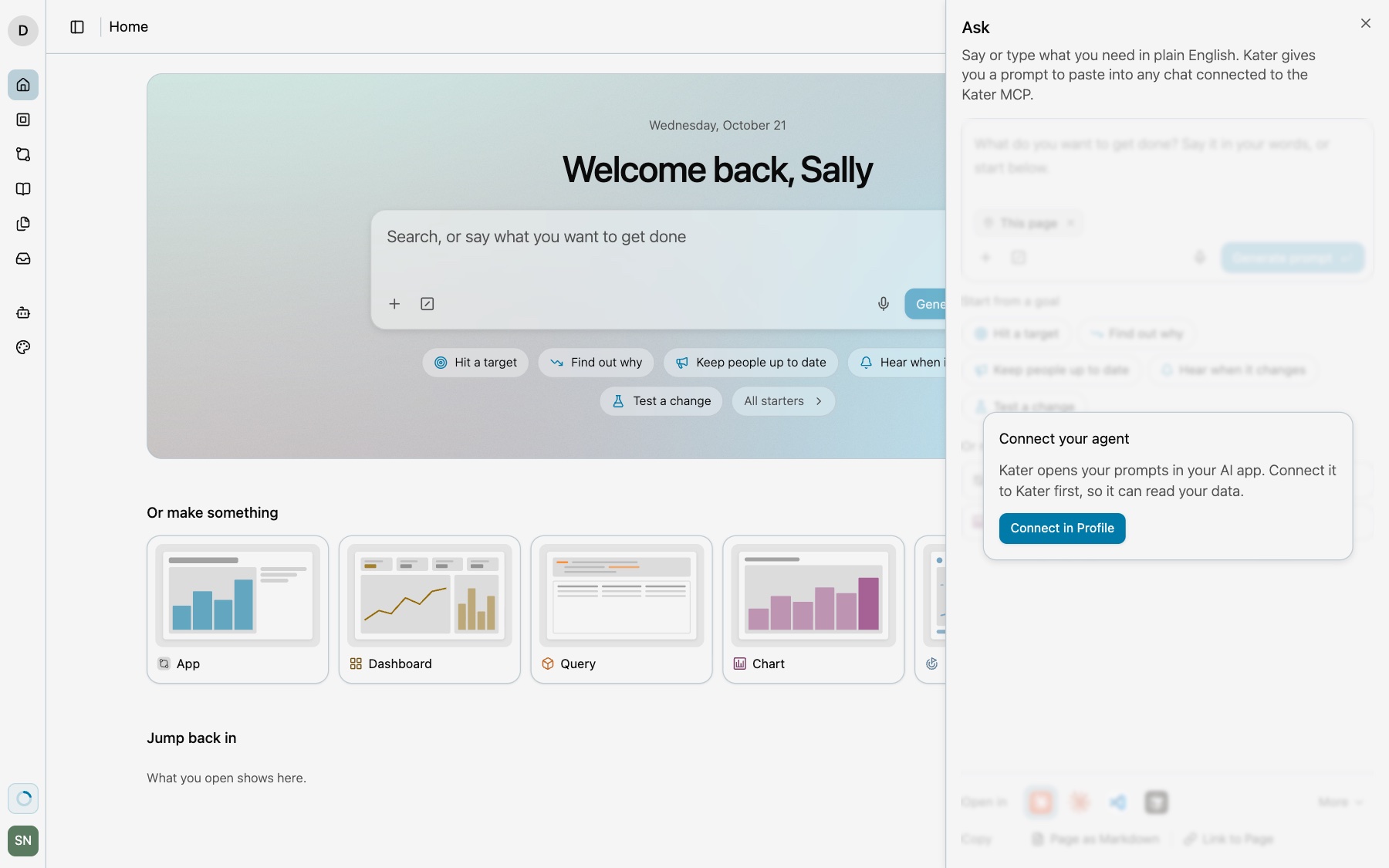The height and width of the screenshot is (868, 1389).
Task: Open the Chart card
Action: click(813, 610)
